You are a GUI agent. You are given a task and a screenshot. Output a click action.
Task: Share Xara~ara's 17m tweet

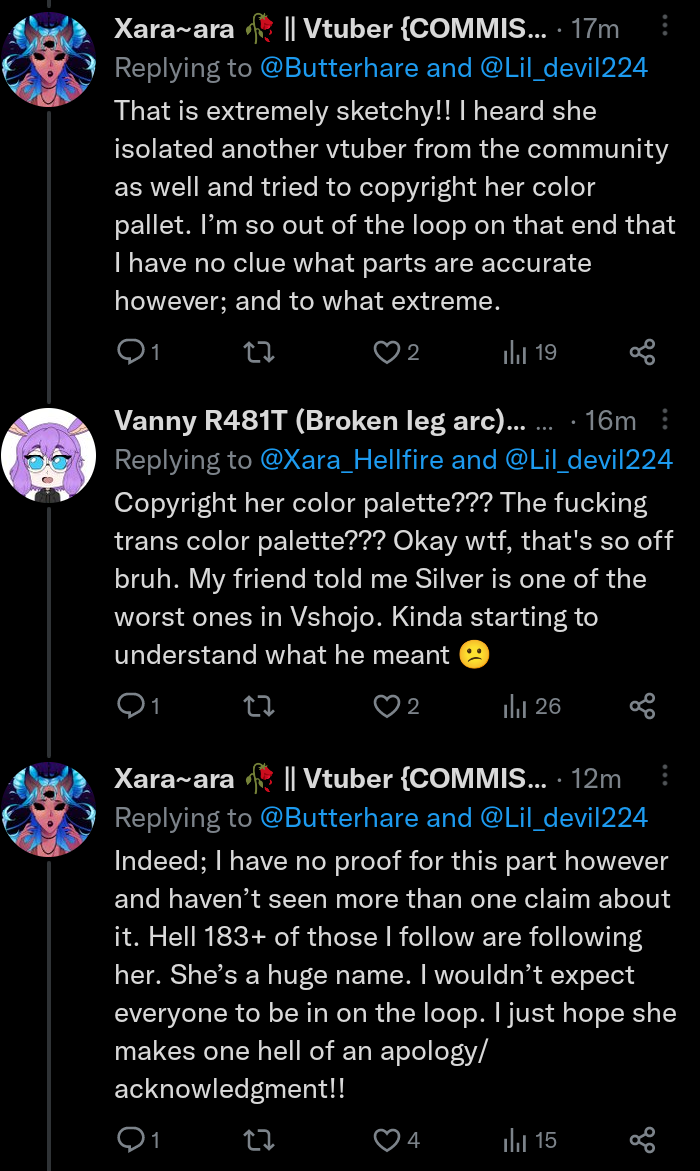pos(642,352)
